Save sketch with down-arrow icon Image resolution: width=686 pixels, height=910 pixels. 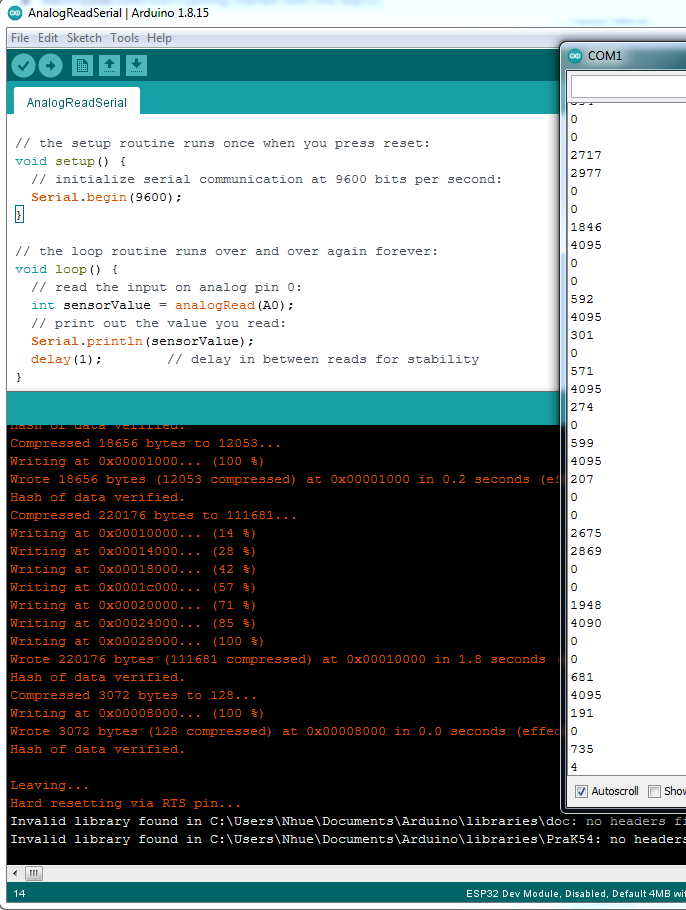click(136, 66)
